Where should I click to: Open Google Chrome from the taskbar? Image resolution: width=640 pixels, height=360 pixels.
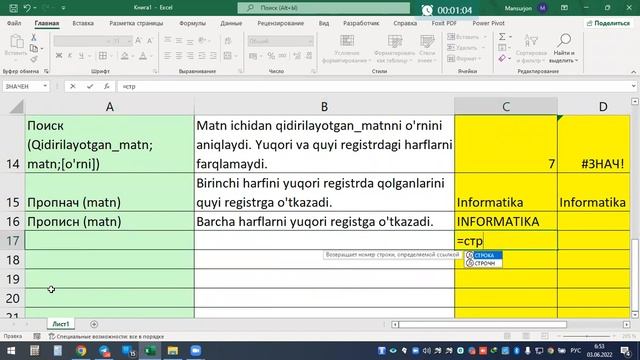(x=81, y=351)
